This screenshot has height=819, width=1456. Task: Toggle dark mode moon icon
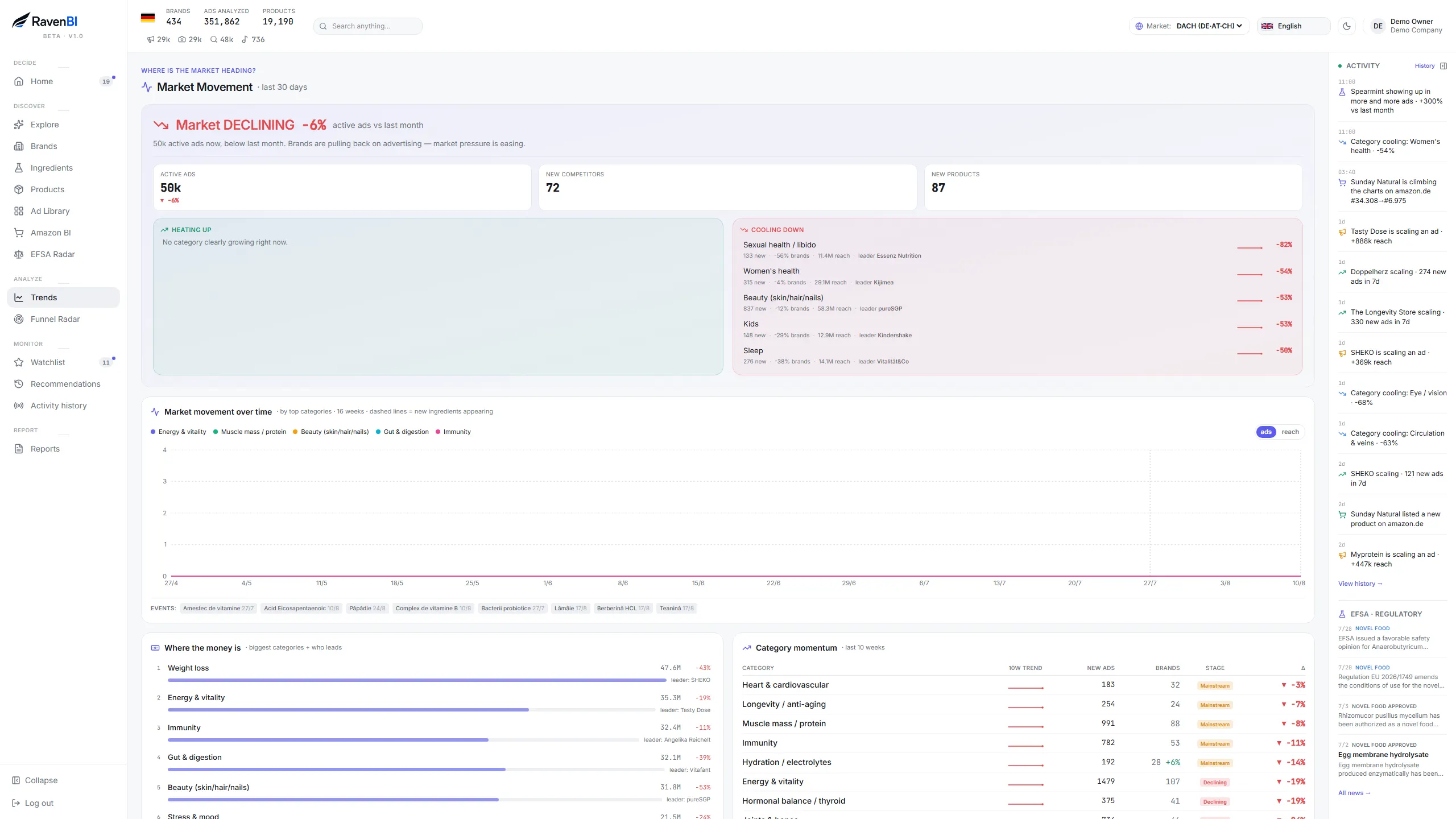(x=1347, y=26)
